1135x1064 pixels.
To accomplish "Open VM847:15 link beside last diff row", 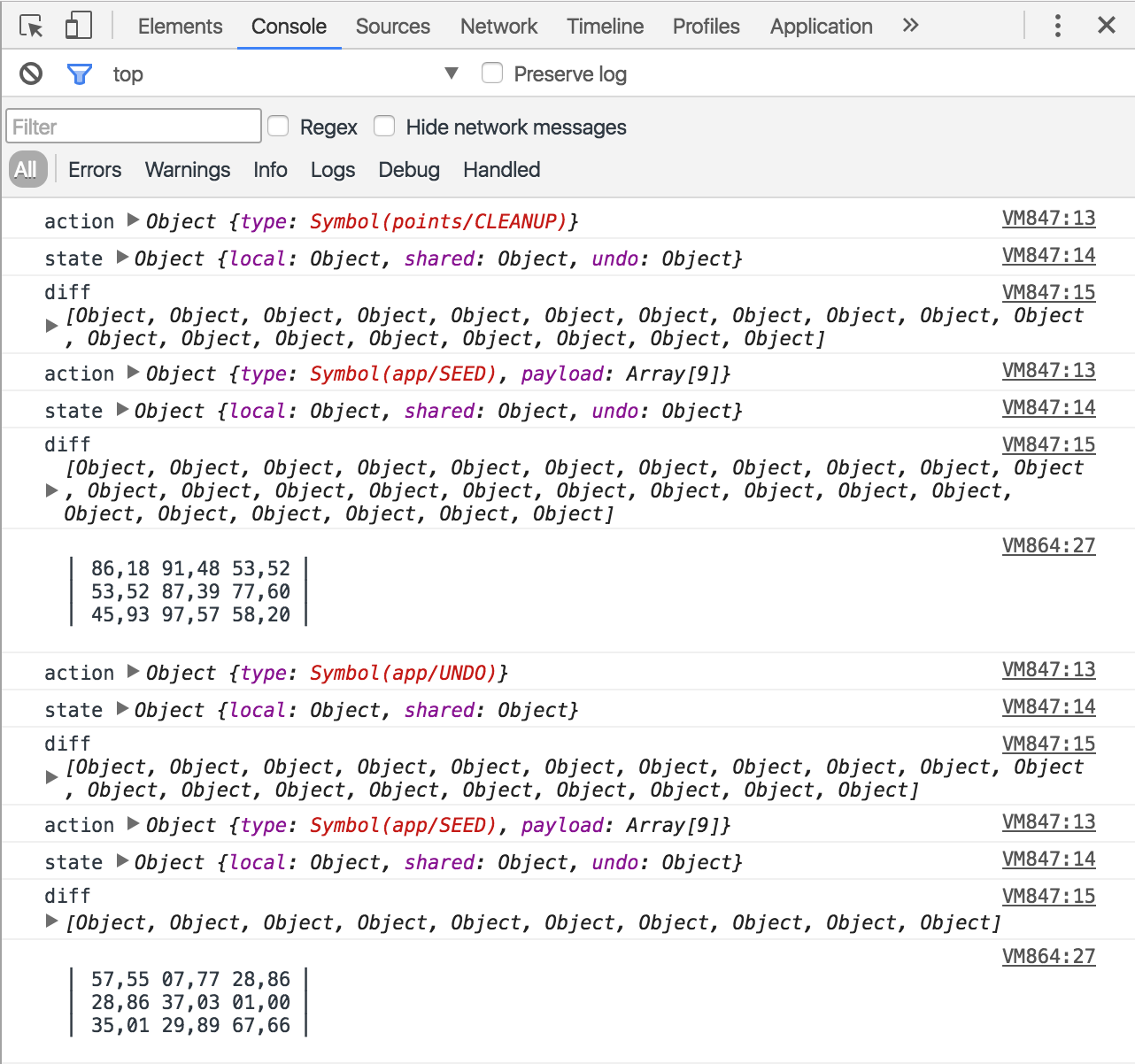I will coord(1048,896).
